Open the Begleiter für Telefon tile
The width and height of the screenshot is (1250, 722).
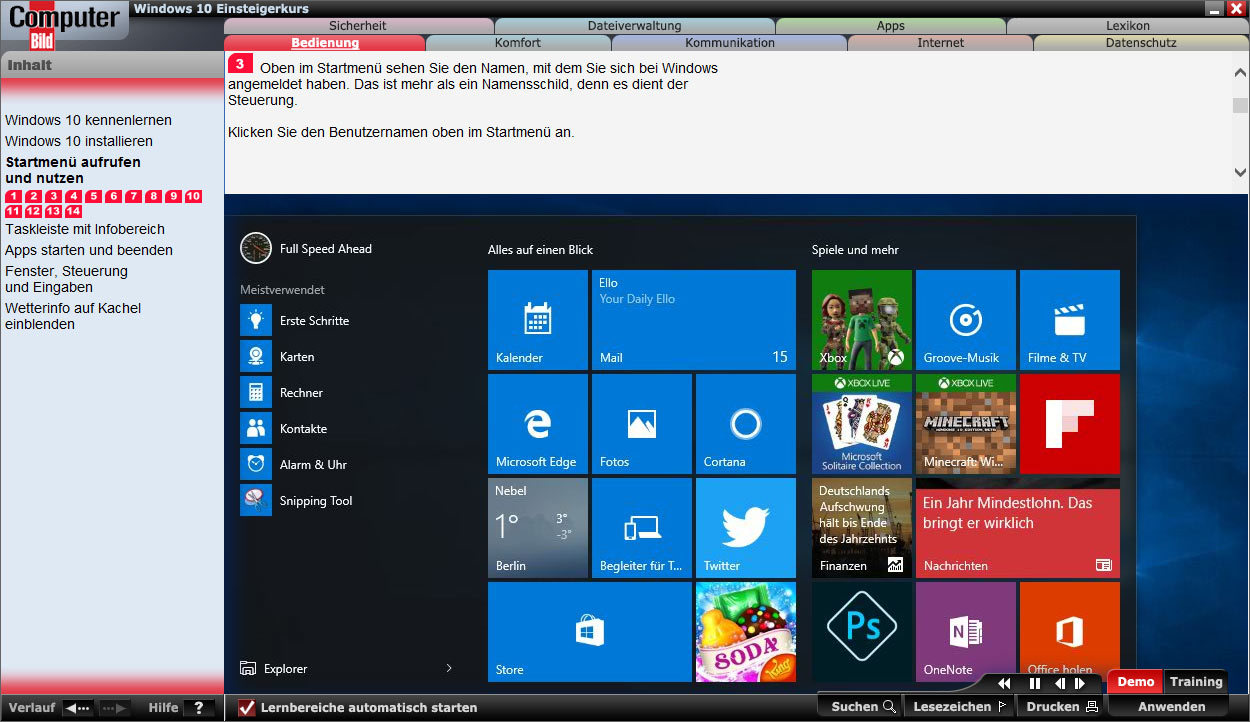642,528
